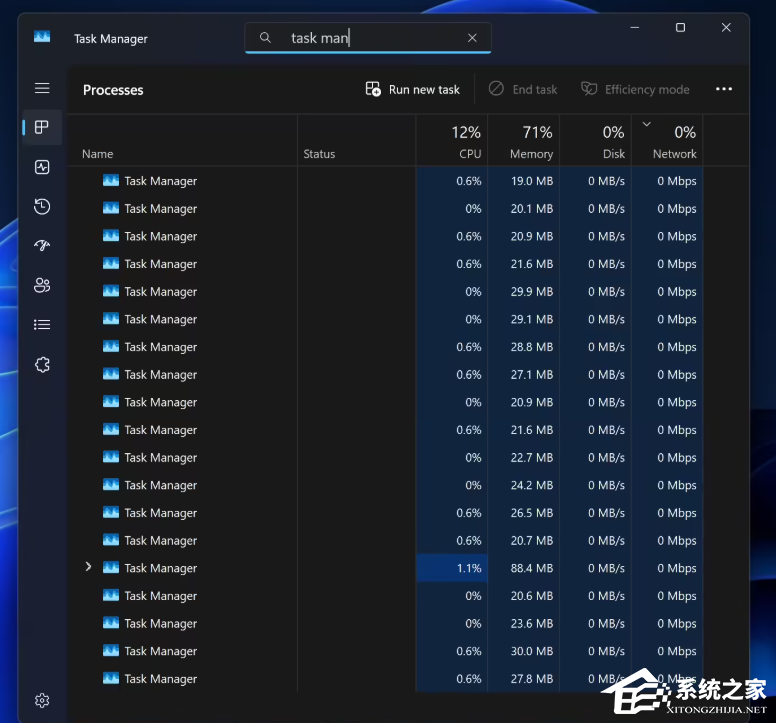Click the 1.1% CPU cell

point(452,568)
